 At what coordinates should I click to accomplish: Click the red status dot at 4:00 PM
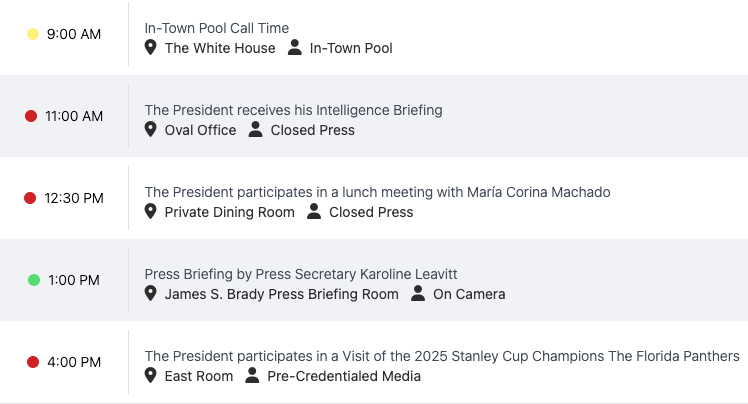[x=33, y=362]
